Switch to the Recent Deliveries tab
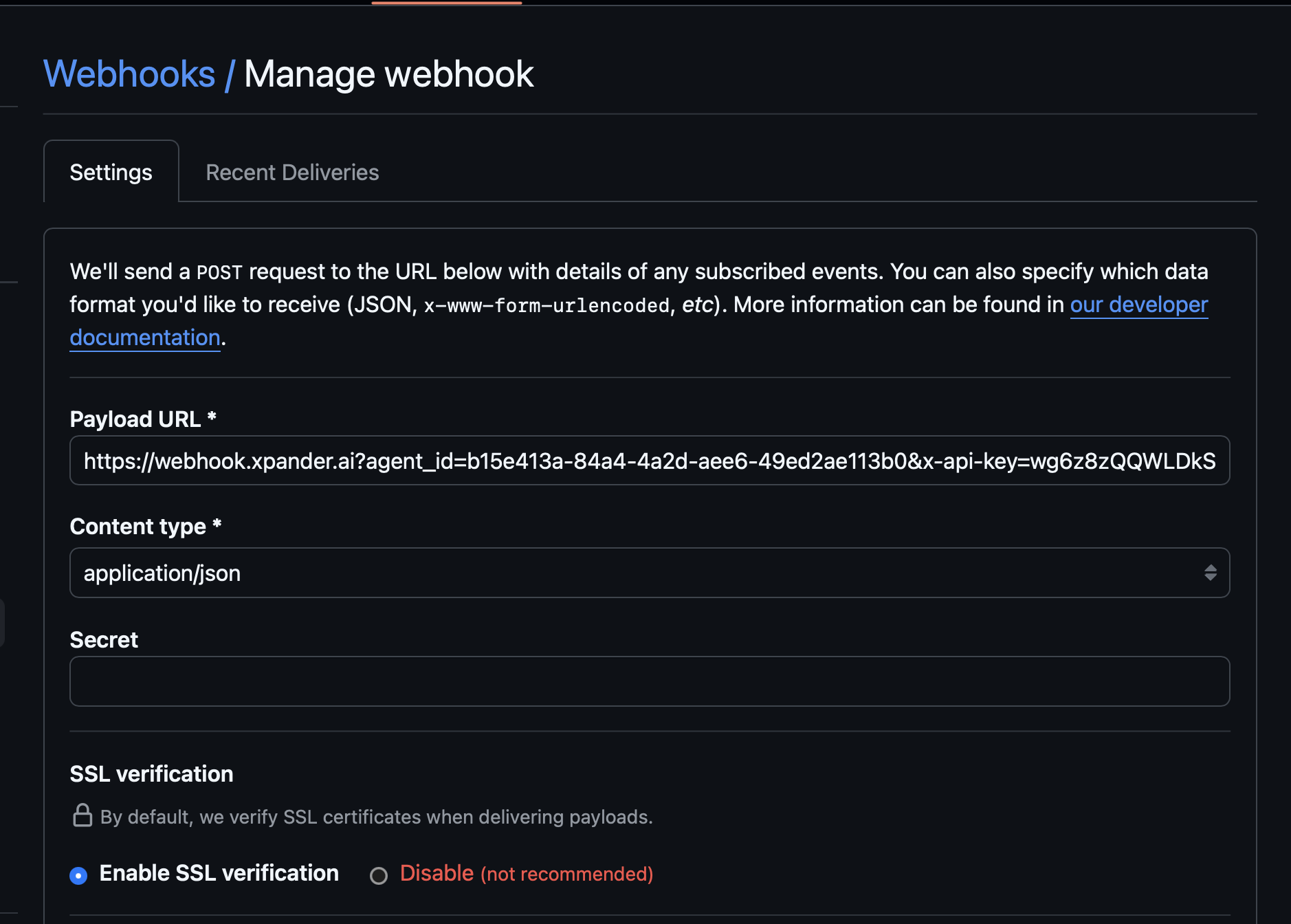This screenshot has width=1291, height=924. tap(291, 172)
